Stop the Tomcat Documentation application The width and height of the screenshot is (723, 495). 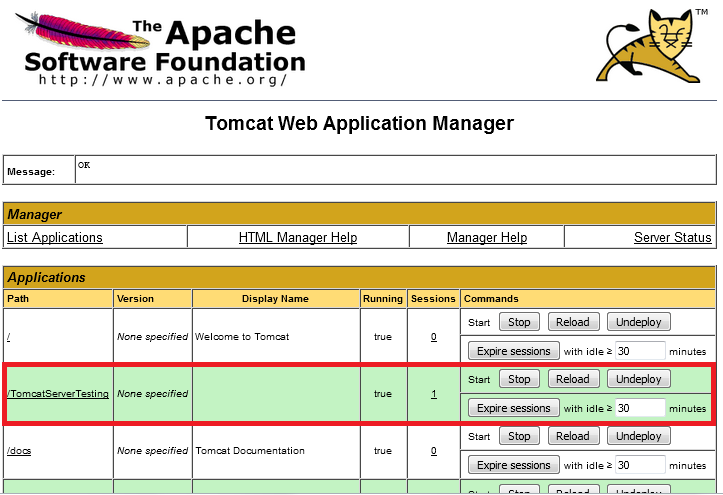519,436
